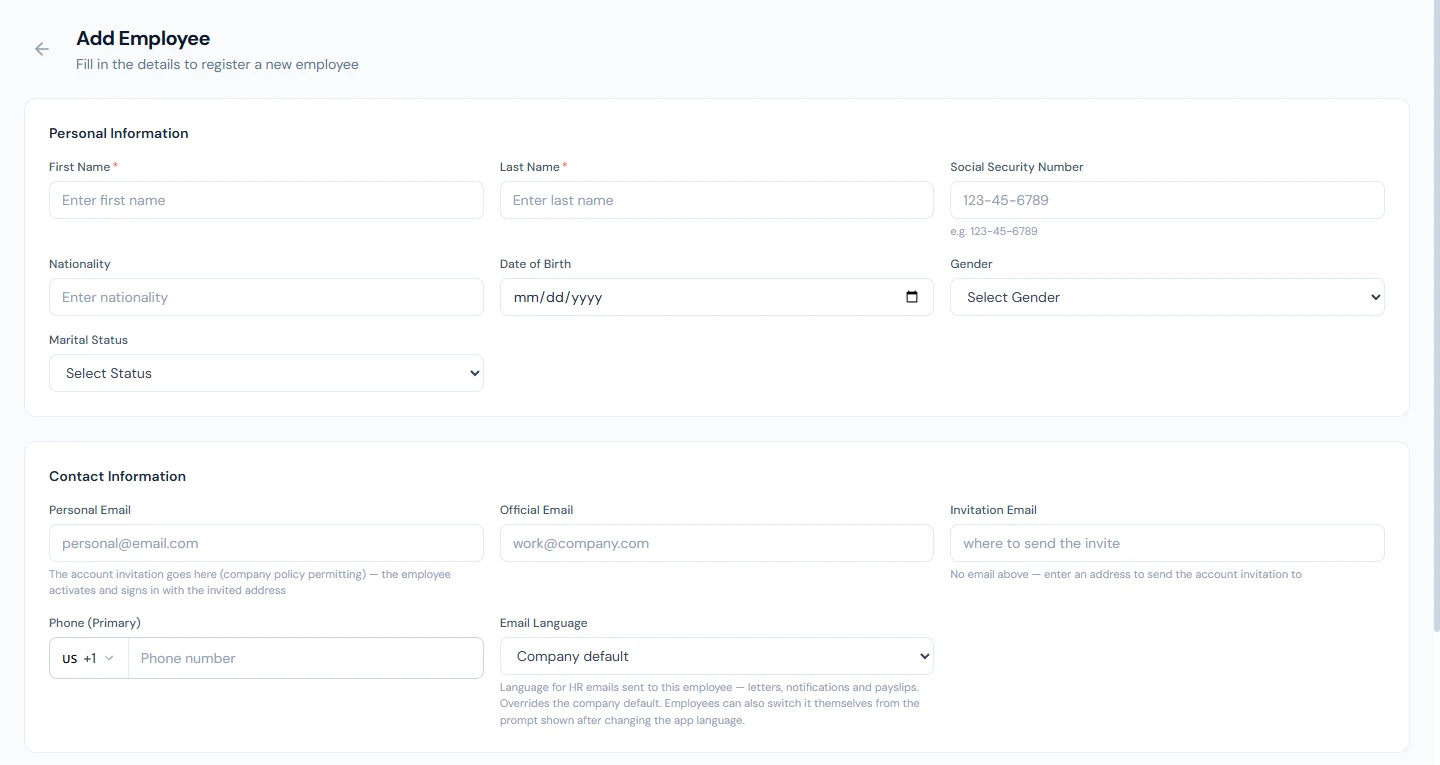Click the First Name input field
Viewport: 1440px width, 765px height.
click(266, 200)
